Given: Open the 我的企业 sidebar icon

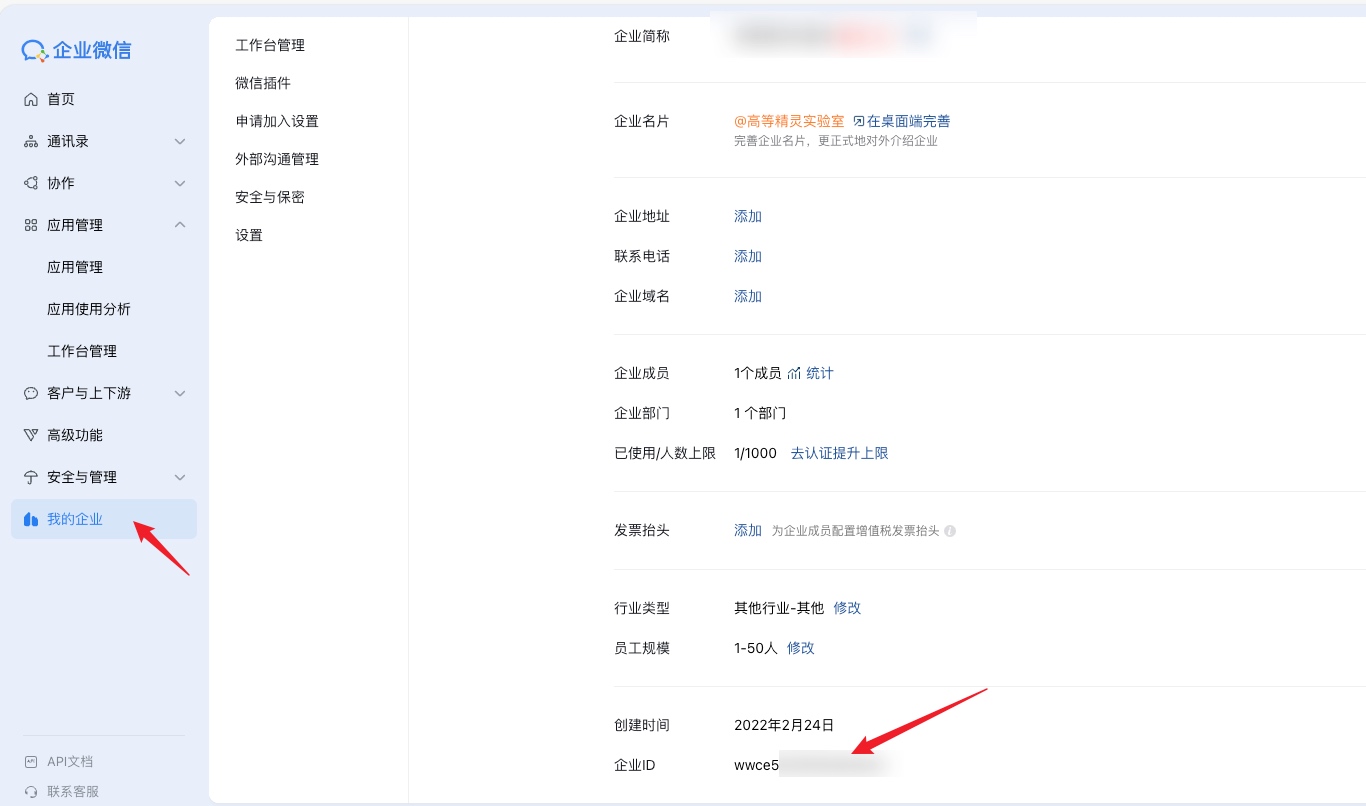Looking at the screenshot, I should pos(31,519).
